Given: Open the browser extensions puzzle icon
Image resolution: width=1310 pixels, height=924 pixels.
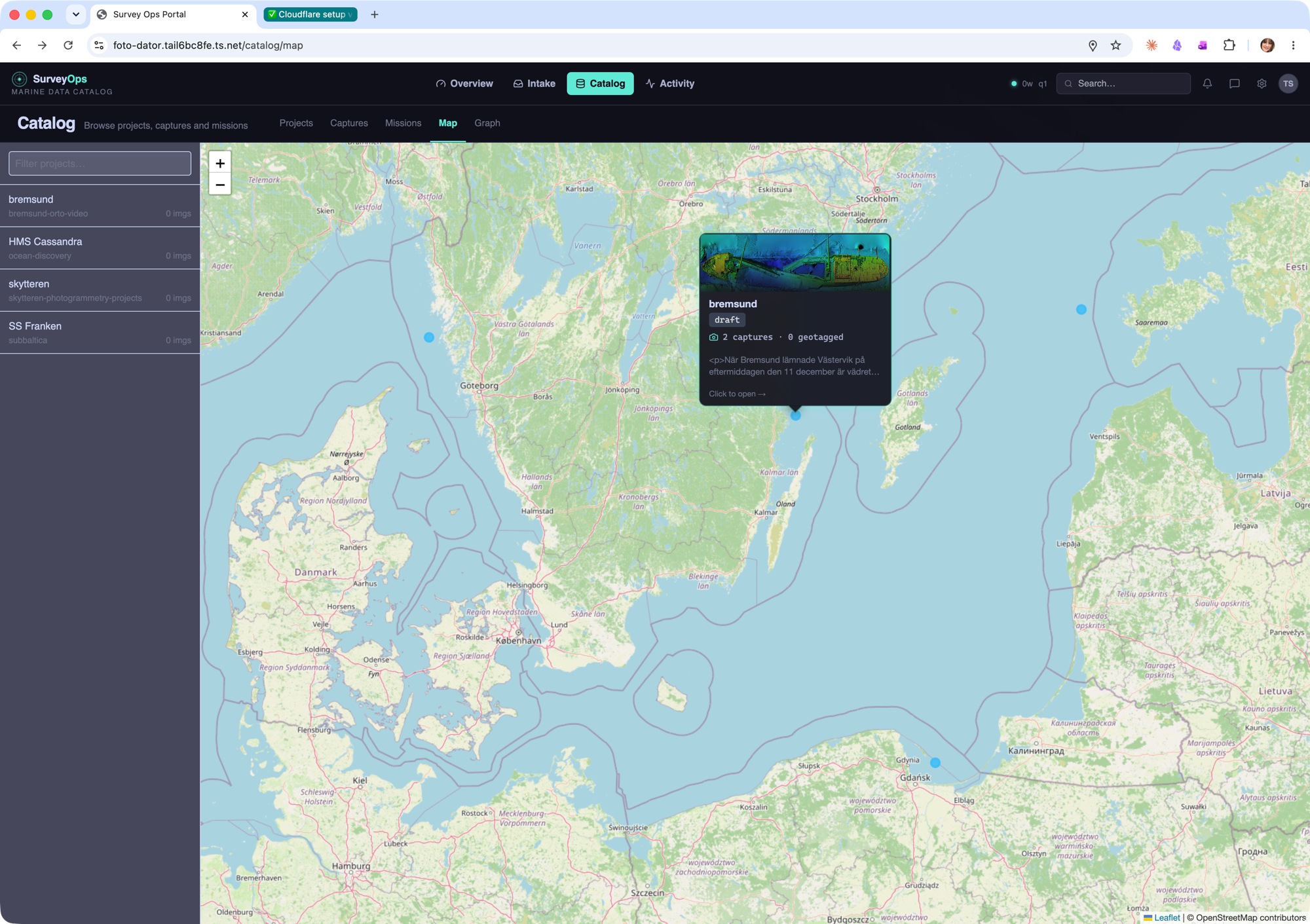Looking at the screenshot, I should click(1229, 45).
